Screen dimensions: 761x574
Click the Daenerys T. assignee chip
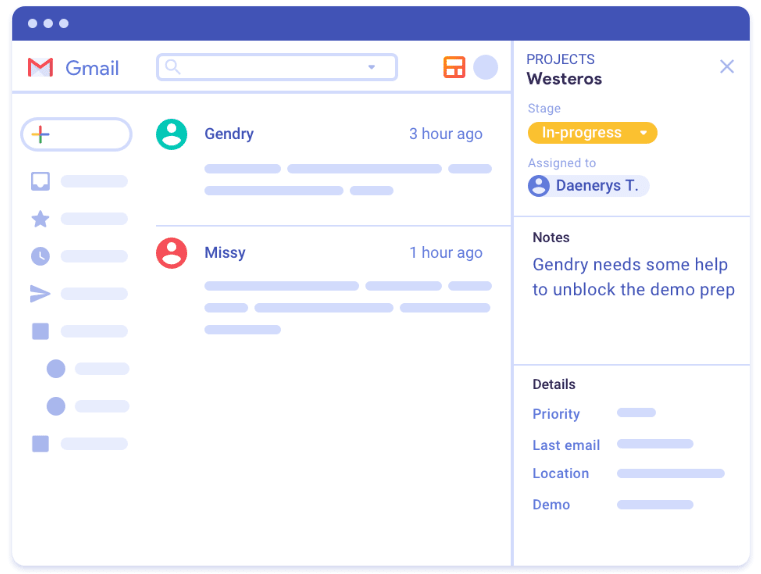588,186
